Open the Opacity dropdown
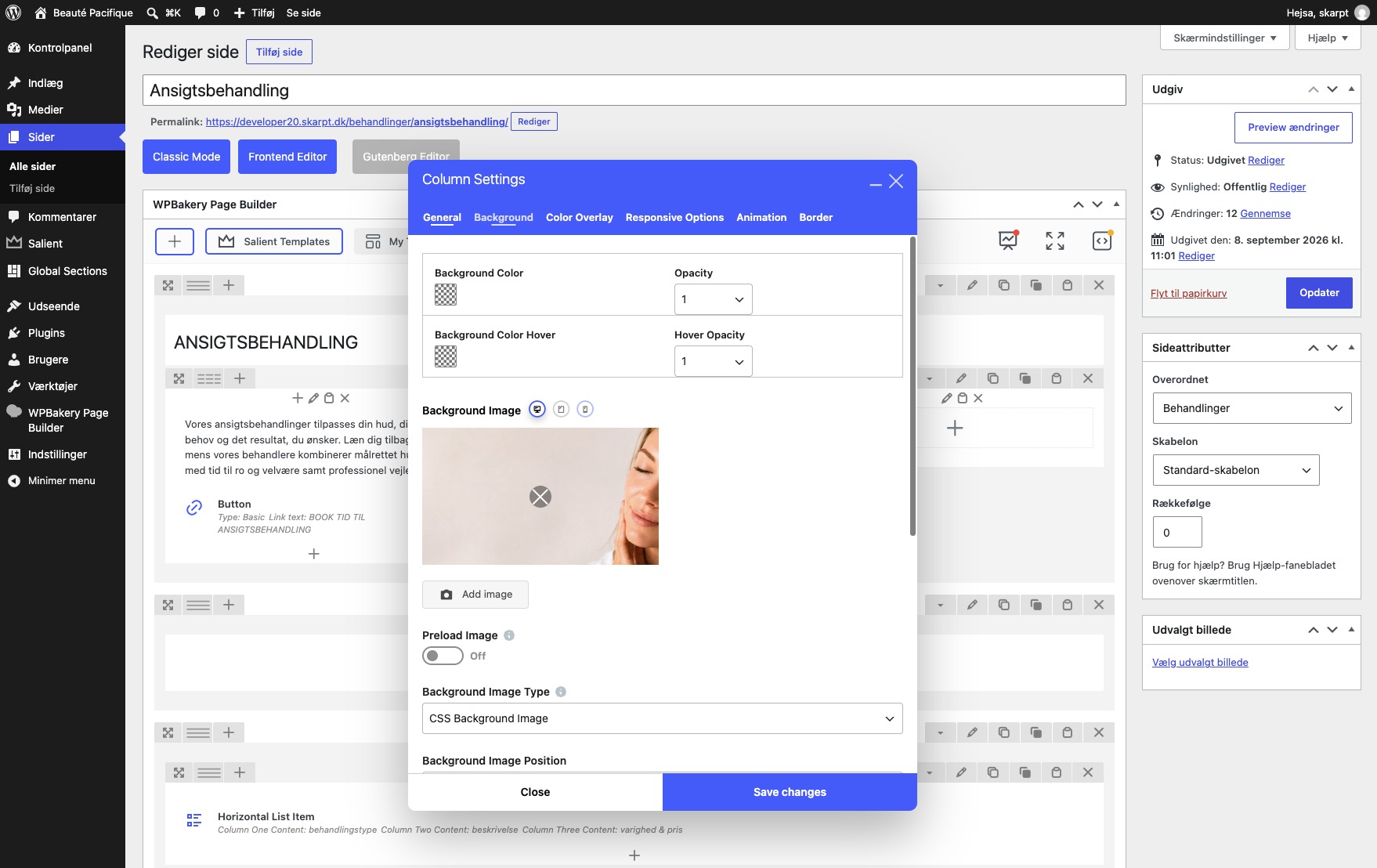 [713, 299]
